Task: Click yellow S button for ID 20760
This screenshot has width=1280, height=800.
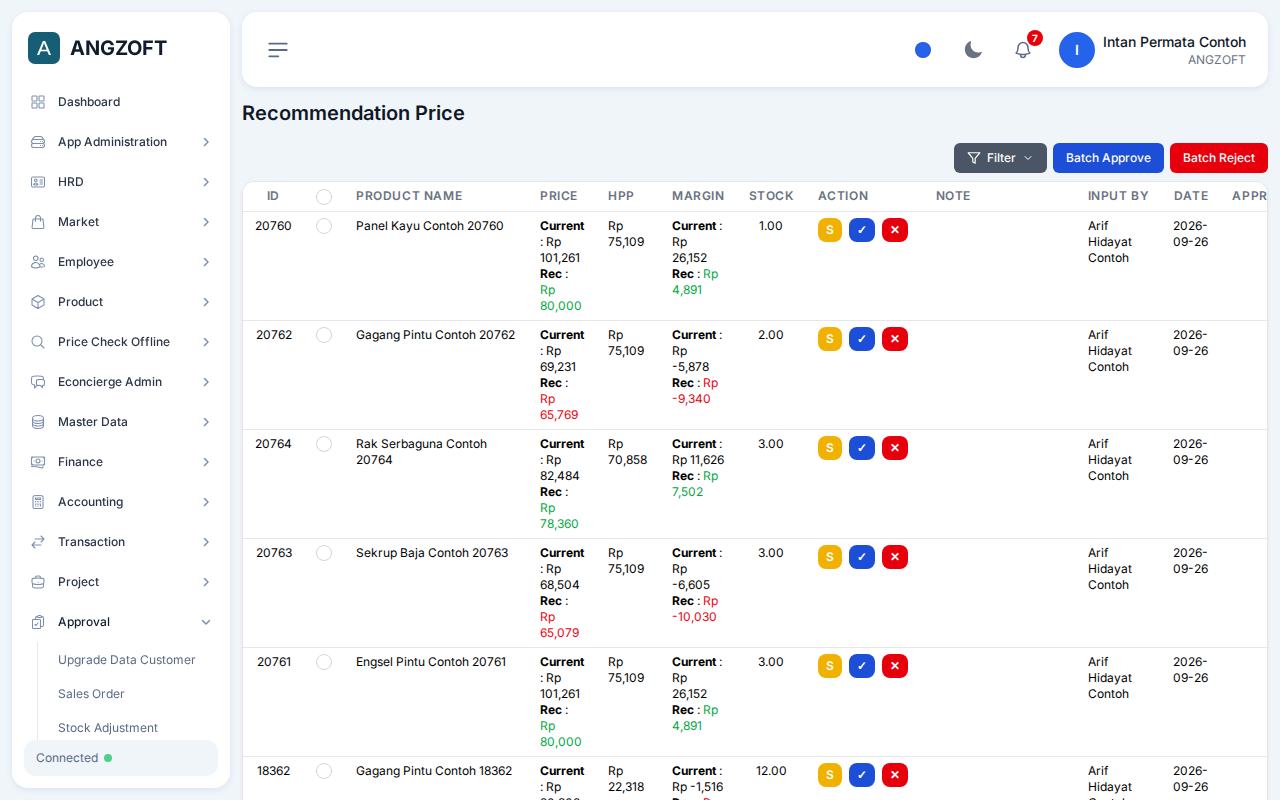Action: [830, 230]
